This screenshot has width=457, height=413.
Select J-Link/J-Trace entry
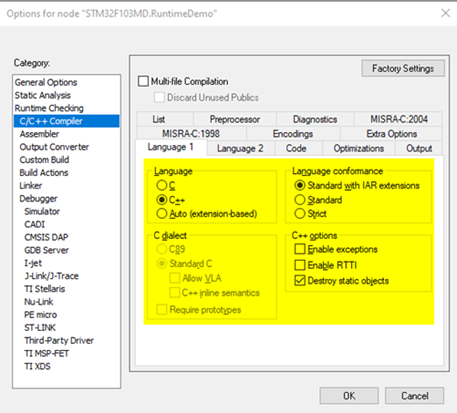click(x=66, y=276)
